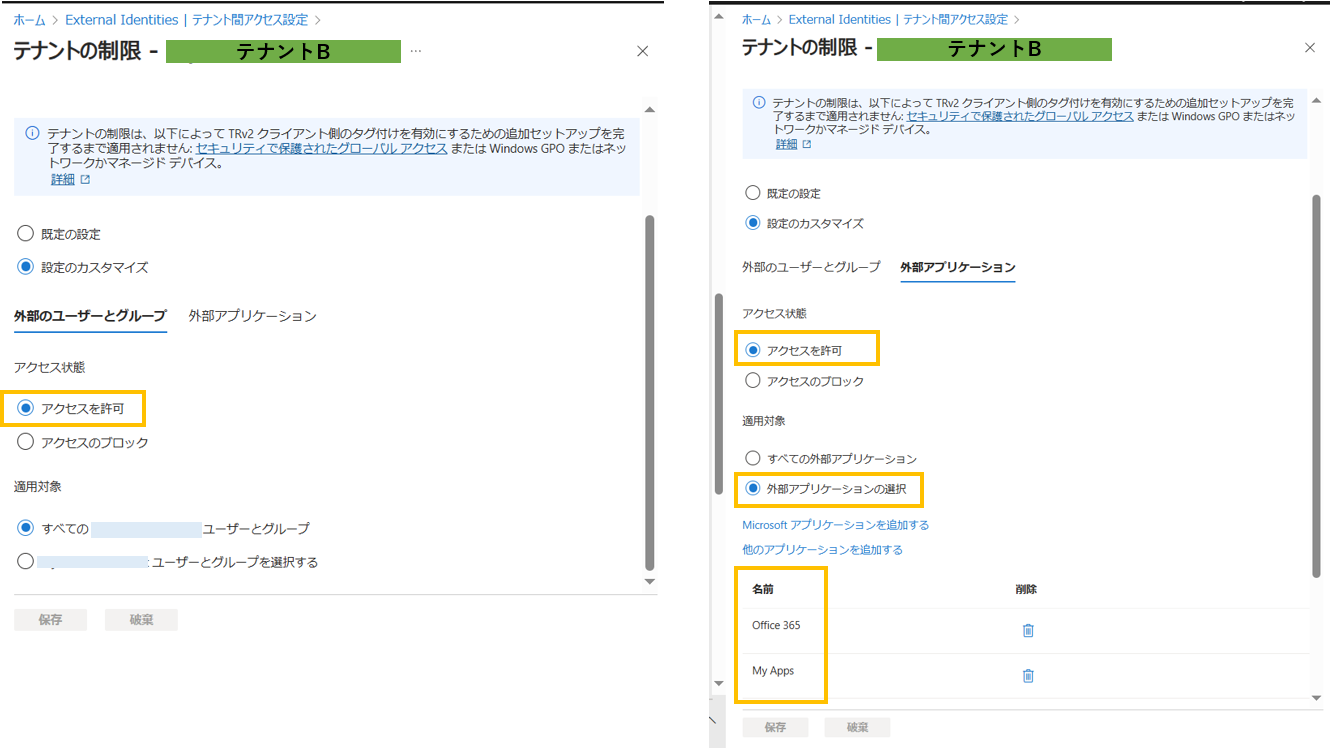Viewport: 1330px width, 748px height.
Task: Choose すべての外部アプリケーション radio option
Action: point(753,458)
